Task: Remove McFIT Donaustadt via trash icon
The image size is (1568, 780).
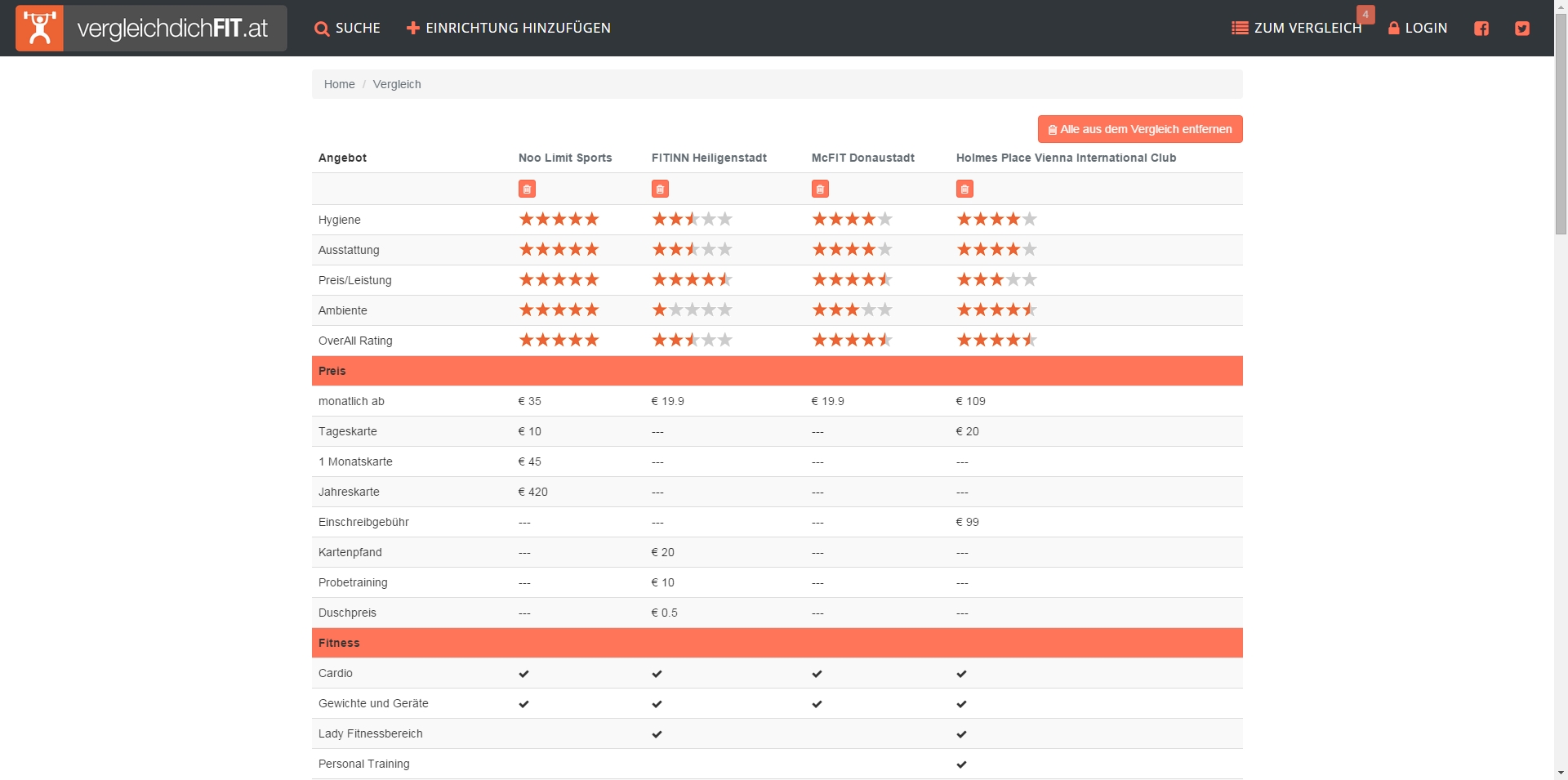Action: click(x=820, y=189)
